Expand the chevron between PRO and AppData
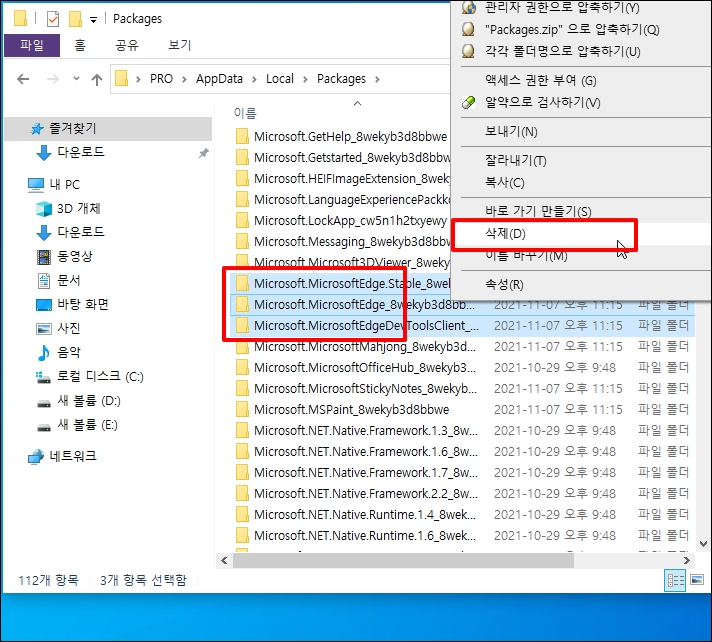This screenshot has height=642, width=712. point(184,79)
